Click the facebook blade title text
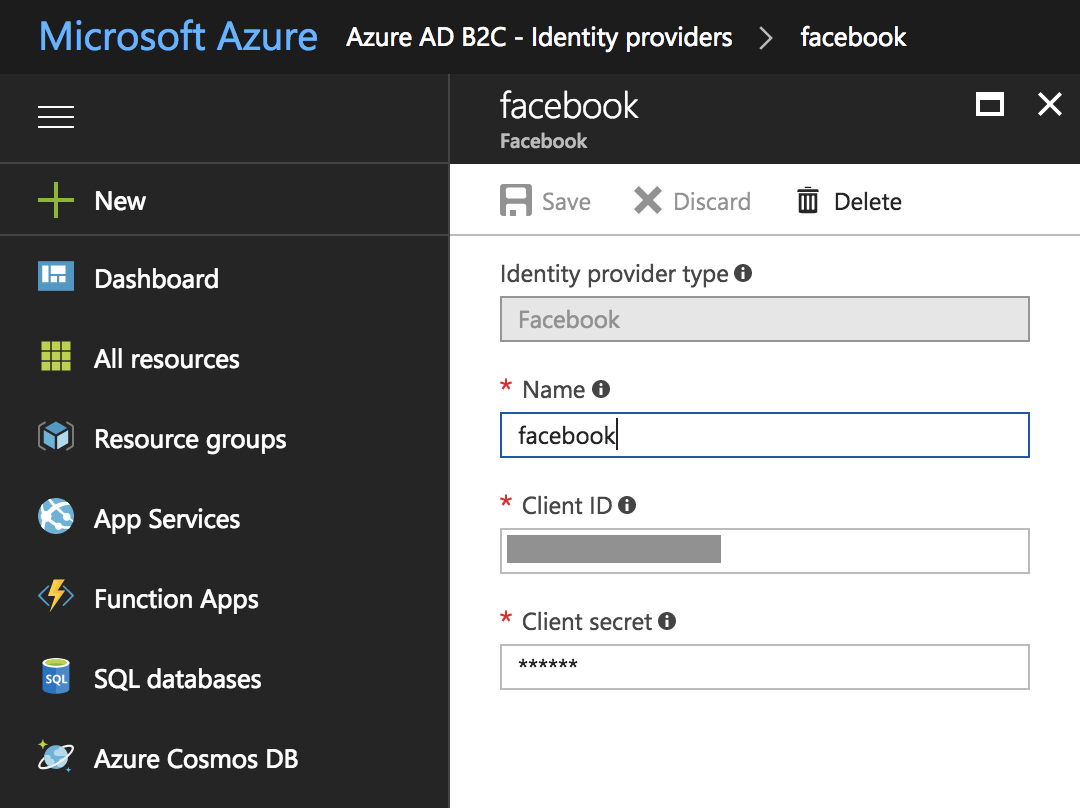Image resolution: width=1080 pixels, height=808 pixels. [570, 106]
